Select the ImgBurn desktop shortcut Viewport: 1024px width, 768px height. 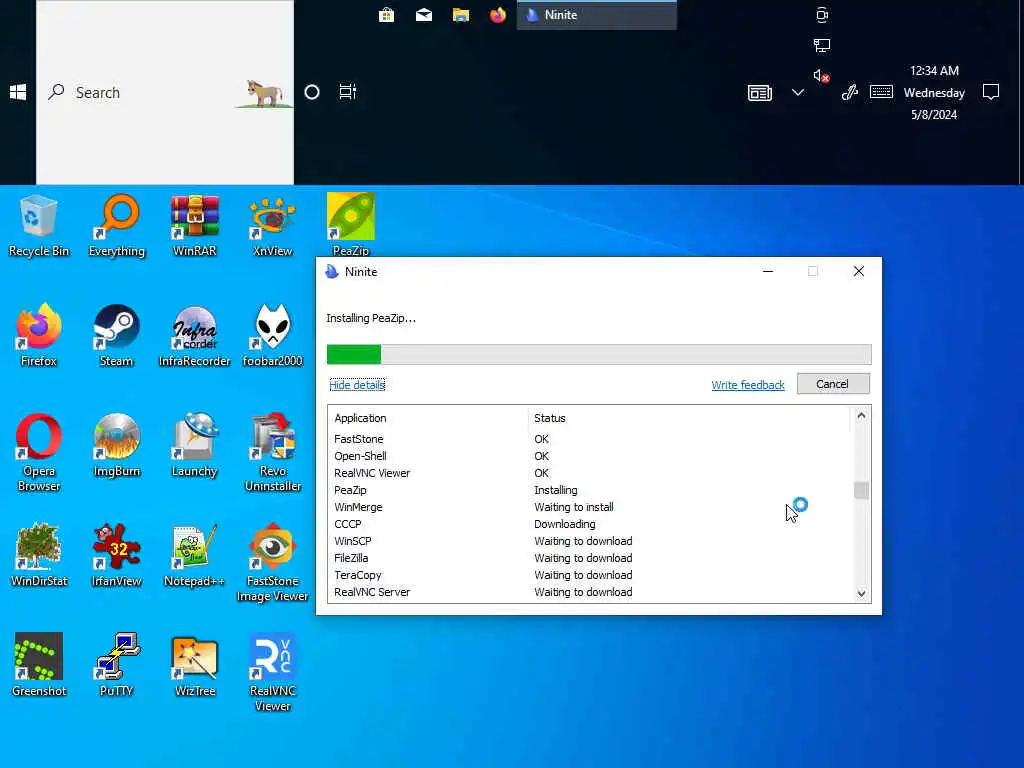116,445
